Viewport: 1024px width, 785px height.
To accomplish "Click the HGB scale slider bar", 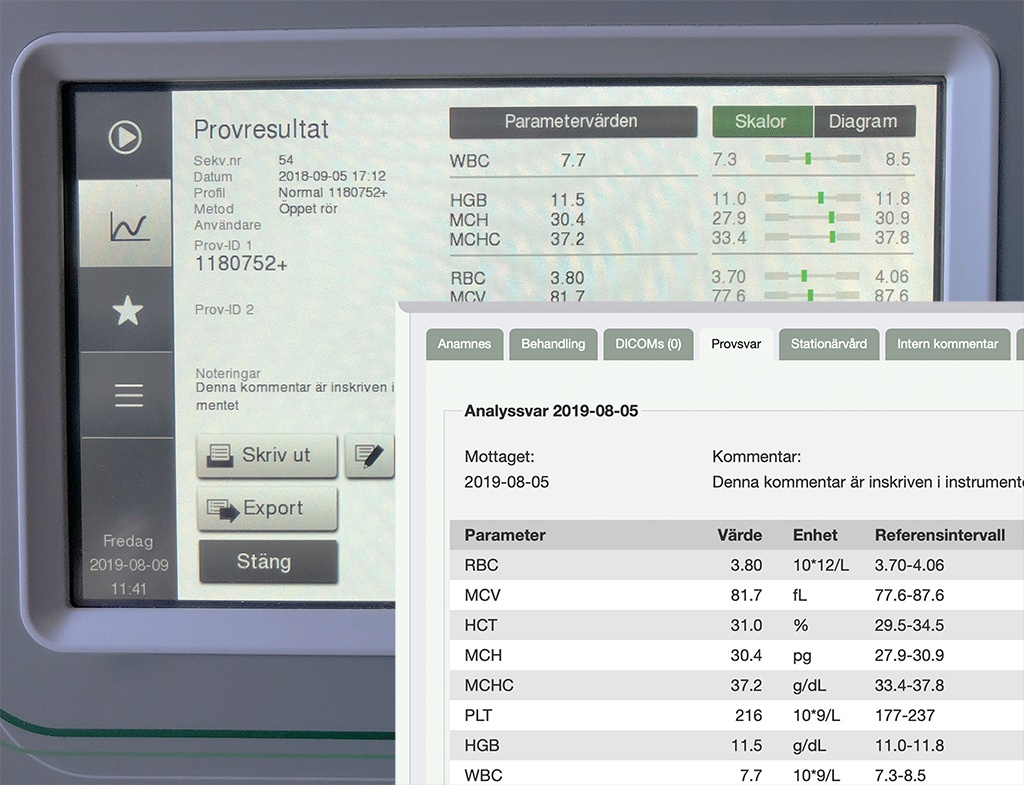I will (x=812, y=199).
